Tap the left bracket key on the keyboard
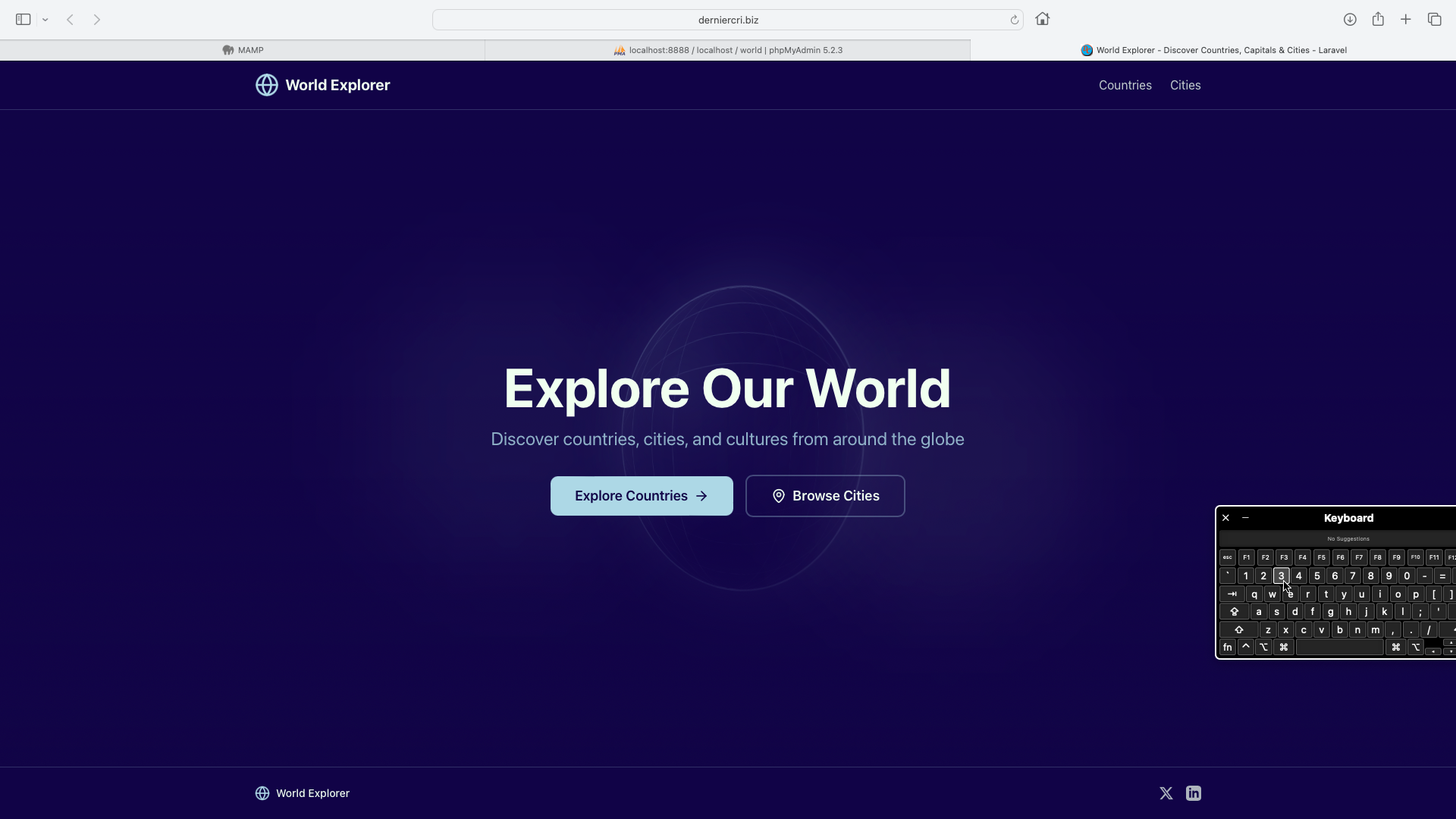 click(x=1434, y=594)
